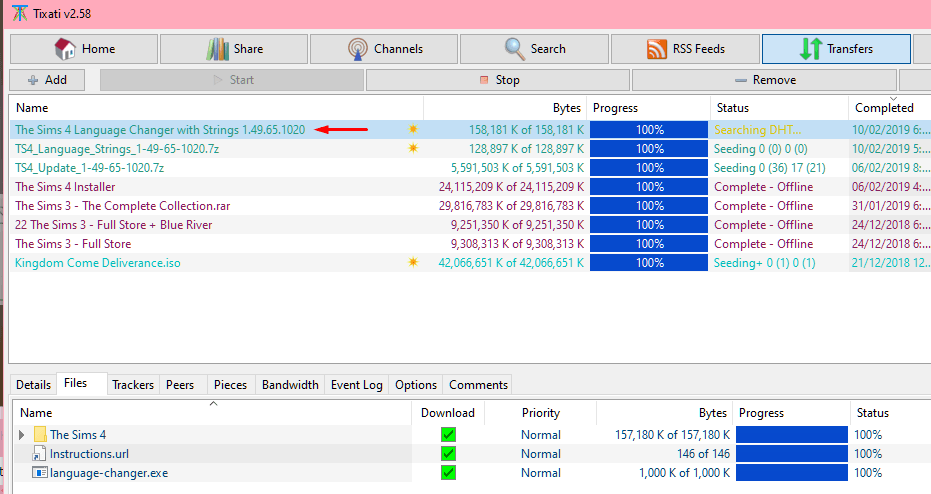Click Seeding+ 0 (1) 0 (1) status
Viewport: 931px width, 494px height.
point(765,262)
